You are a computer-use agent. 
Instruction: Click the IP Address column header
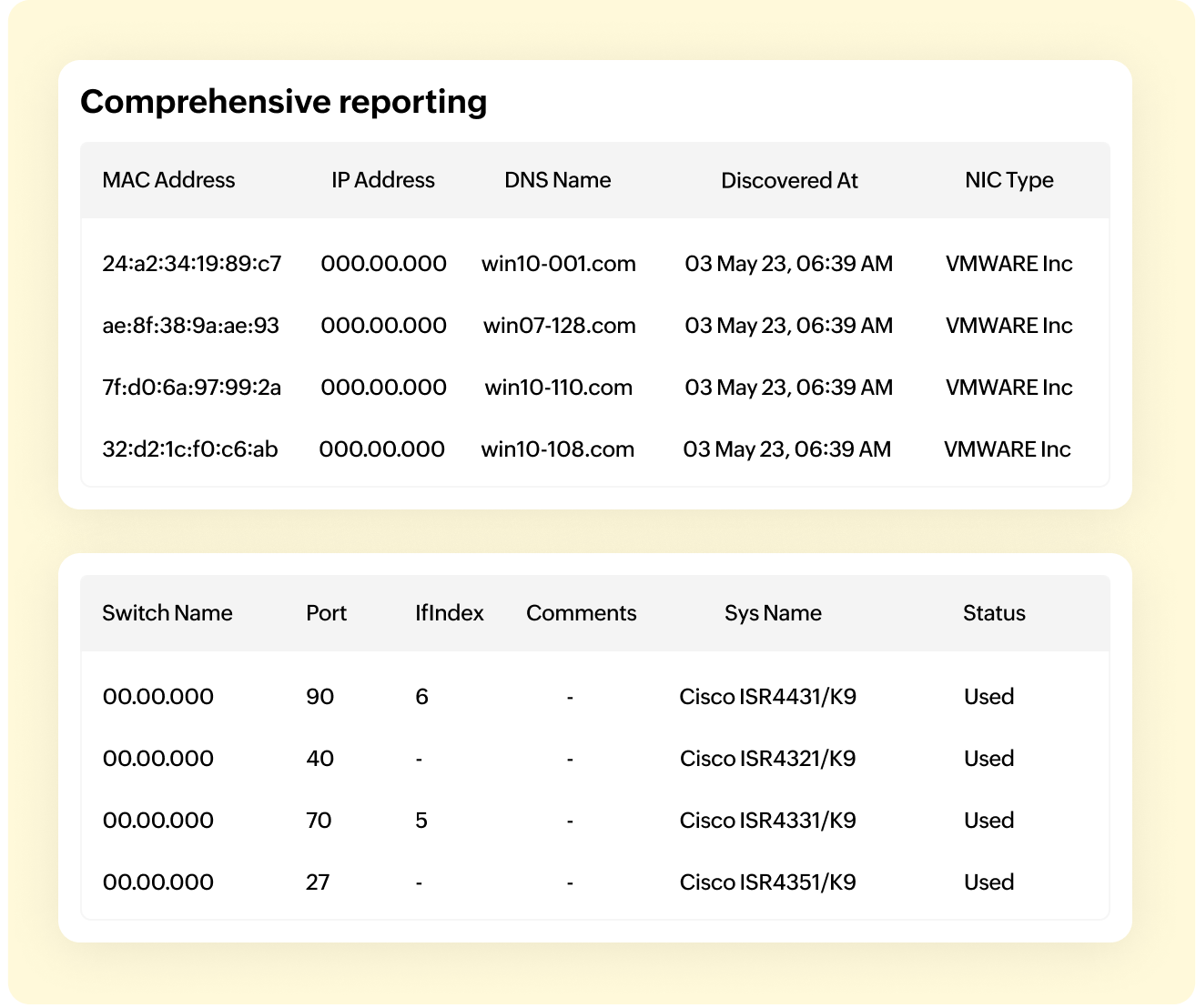(x=383, y=180)
